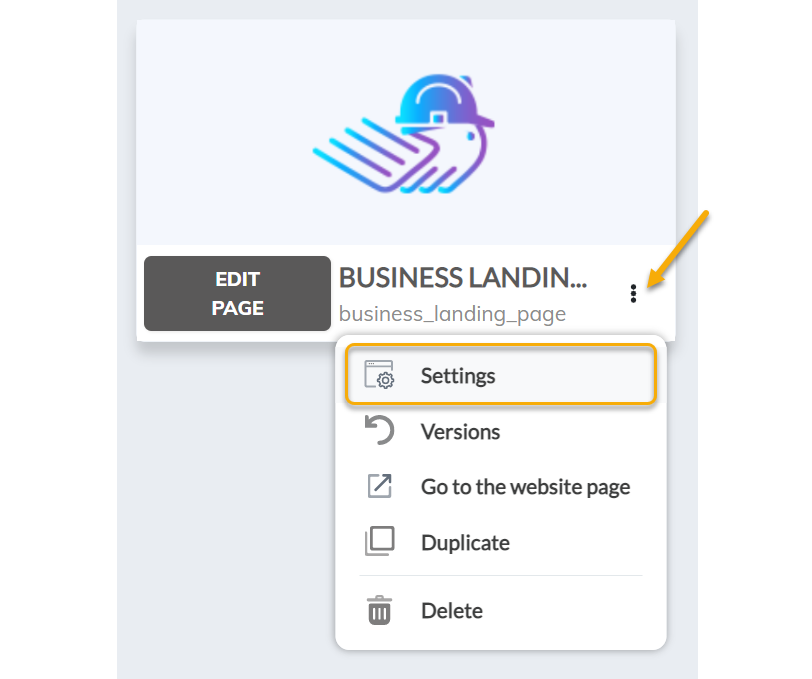812x679 pixels.
Task: Click the BUSINESS LANDIN... page title
Action: tap(463, 278)
